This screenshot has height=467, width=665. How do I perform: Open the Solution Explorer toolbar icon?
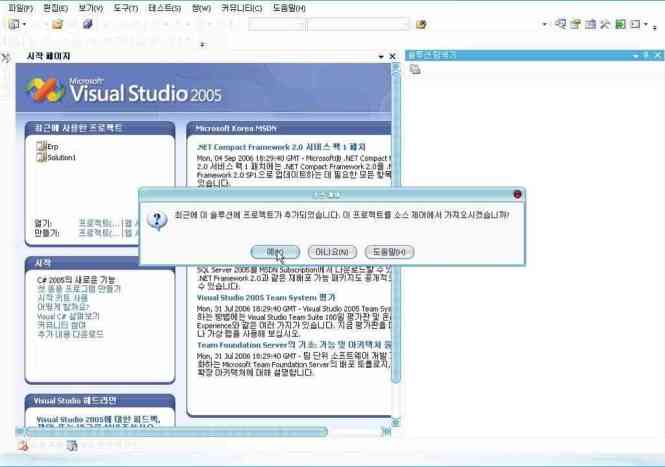point(561,24)
